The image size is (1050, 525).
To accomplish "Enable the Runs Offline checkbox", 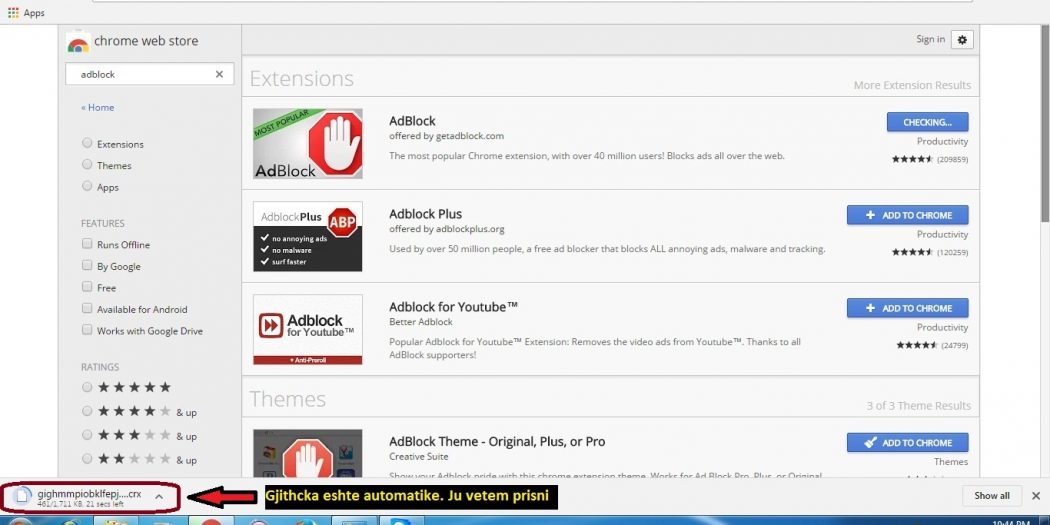I will [x=87, y=244].
